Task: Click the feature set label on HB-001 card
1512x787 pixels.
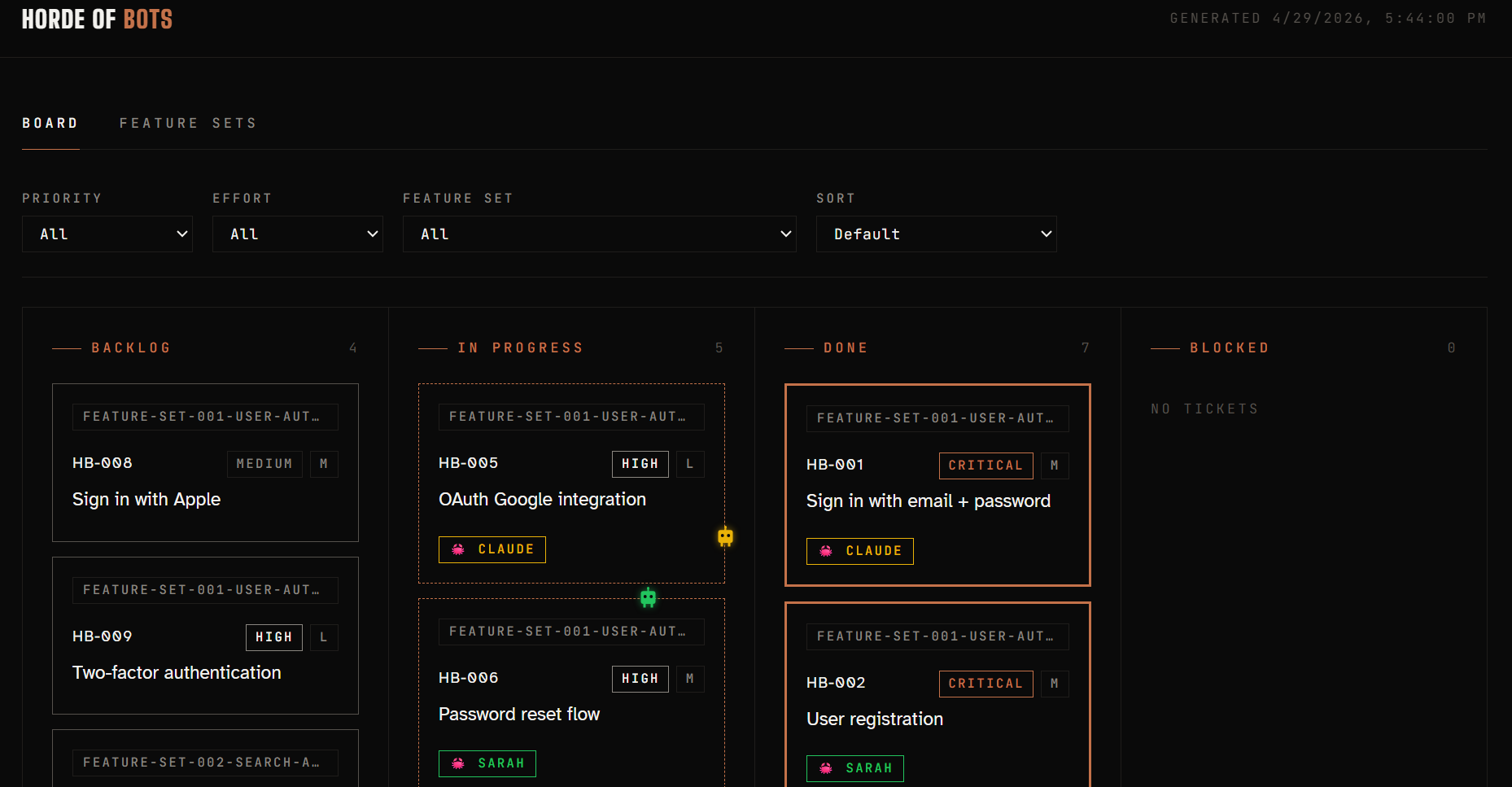Action: pyautogui.click(x=937, y=418)
